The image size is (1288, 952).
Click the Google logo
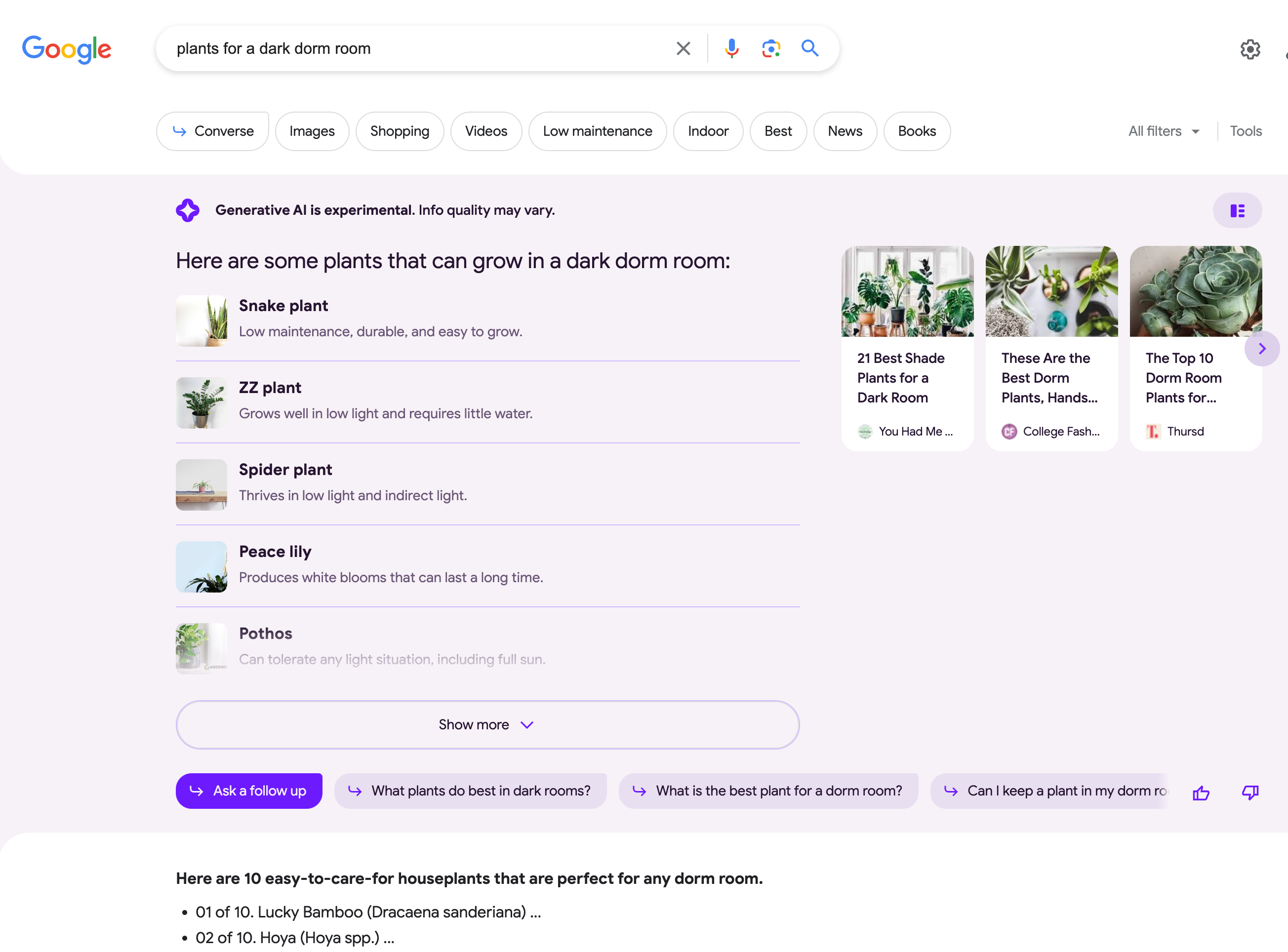[67, 49]
